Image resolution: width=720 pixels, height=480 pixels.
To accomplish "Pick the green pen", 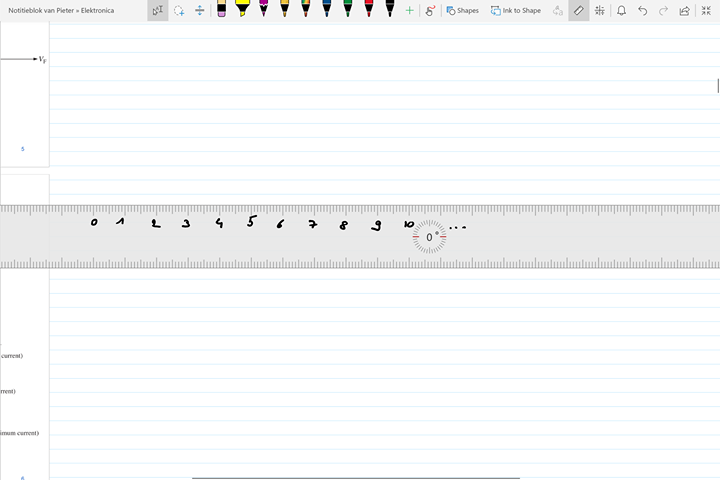I will tap(348, 9).
